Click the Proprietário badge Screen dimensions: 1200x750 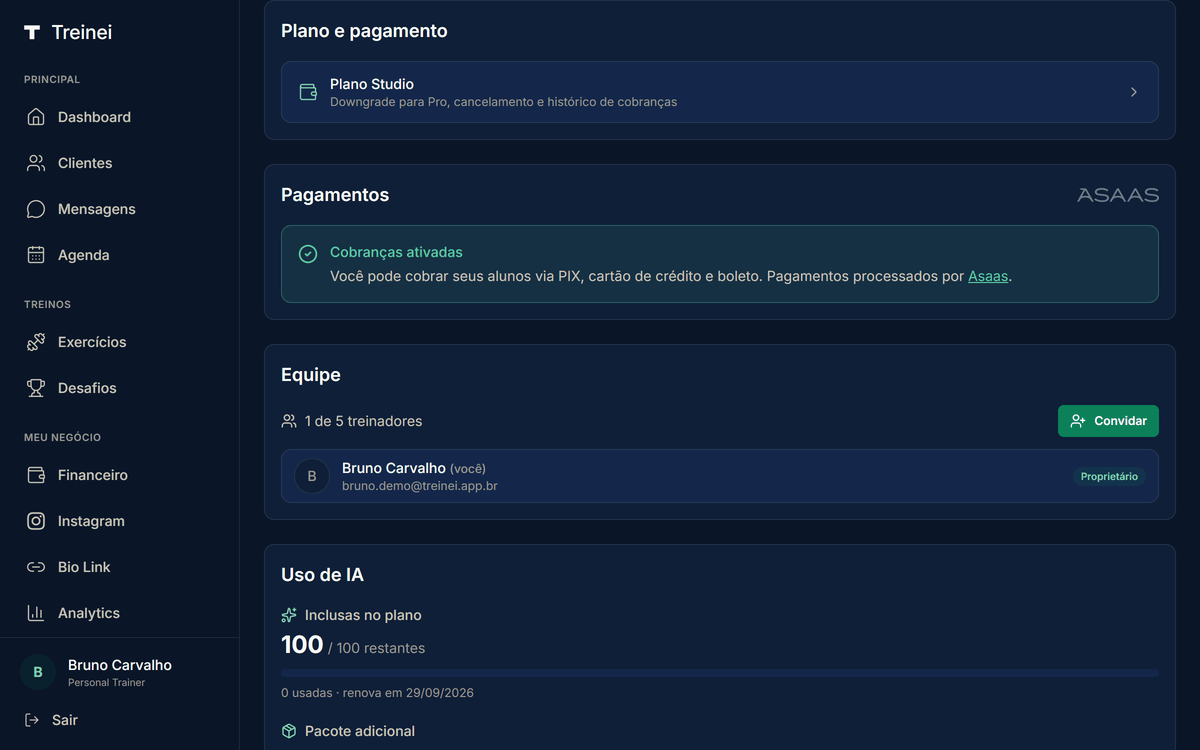(x=1109, y=476)
